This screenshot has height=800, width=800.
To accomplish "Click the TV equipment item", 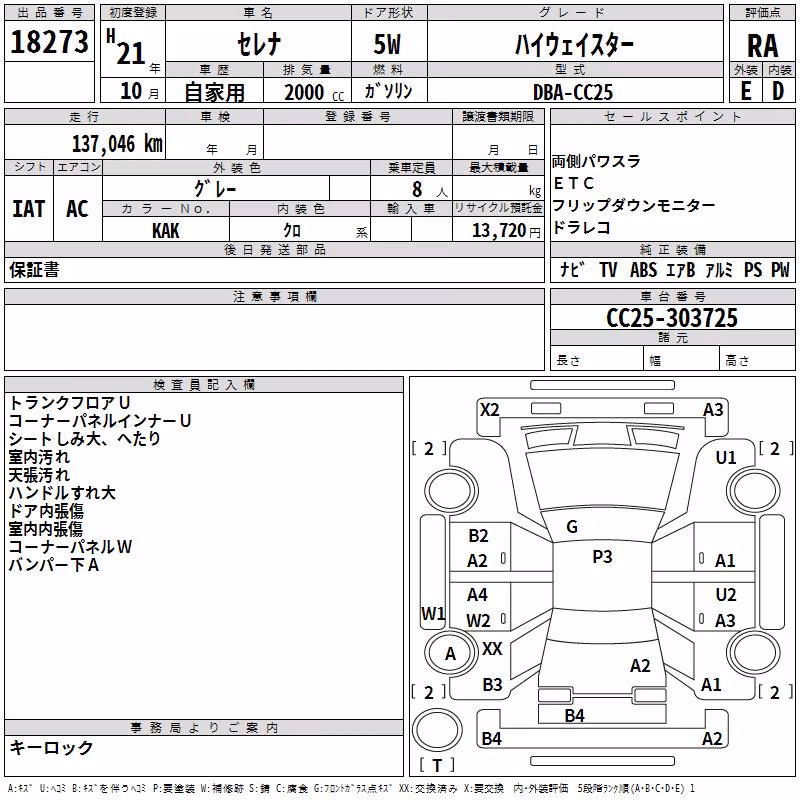I will tap(608, 269).
